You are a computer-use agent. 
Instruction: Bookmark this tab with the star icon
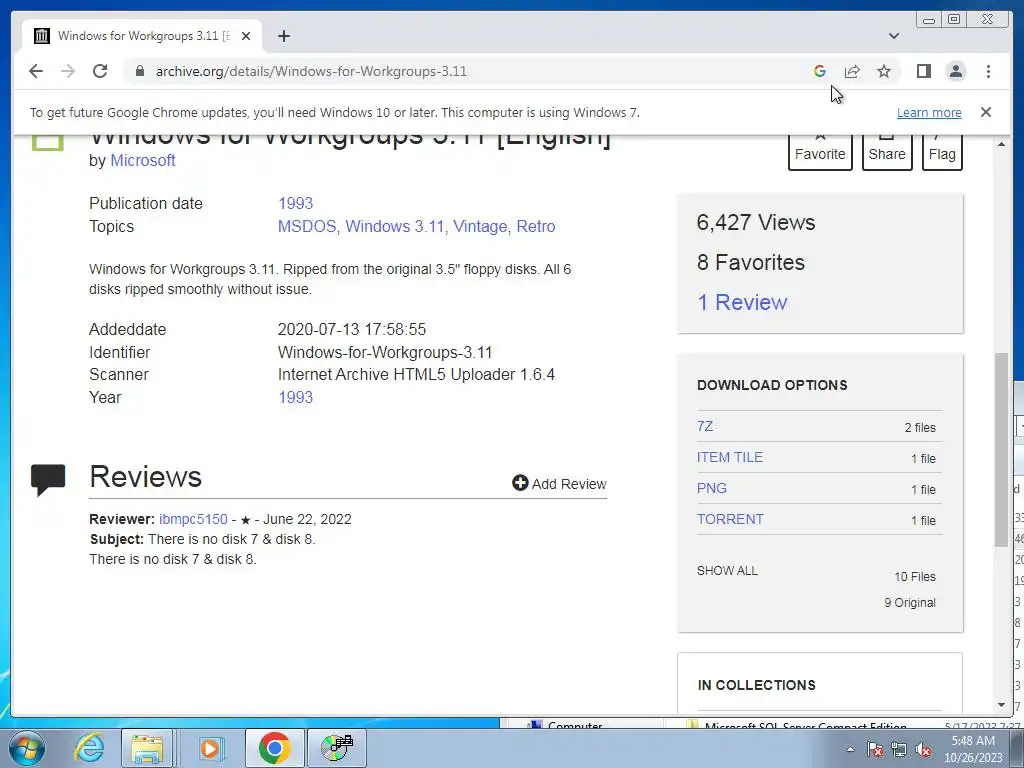[884, 71]
